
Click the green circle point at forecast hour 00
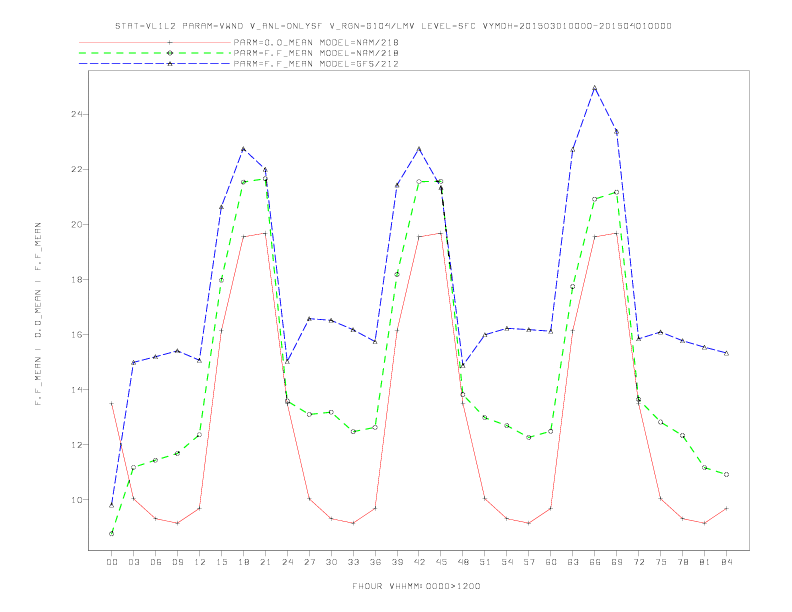tap(112, 533)
